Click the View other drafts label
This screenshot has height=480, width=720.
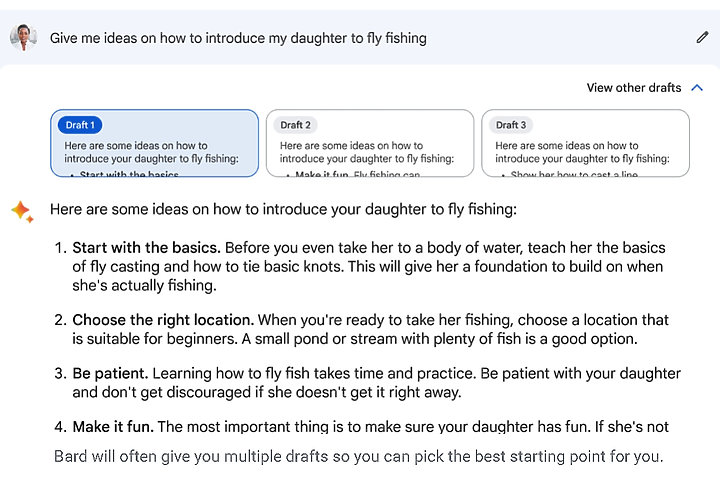[x=634, y=88]
